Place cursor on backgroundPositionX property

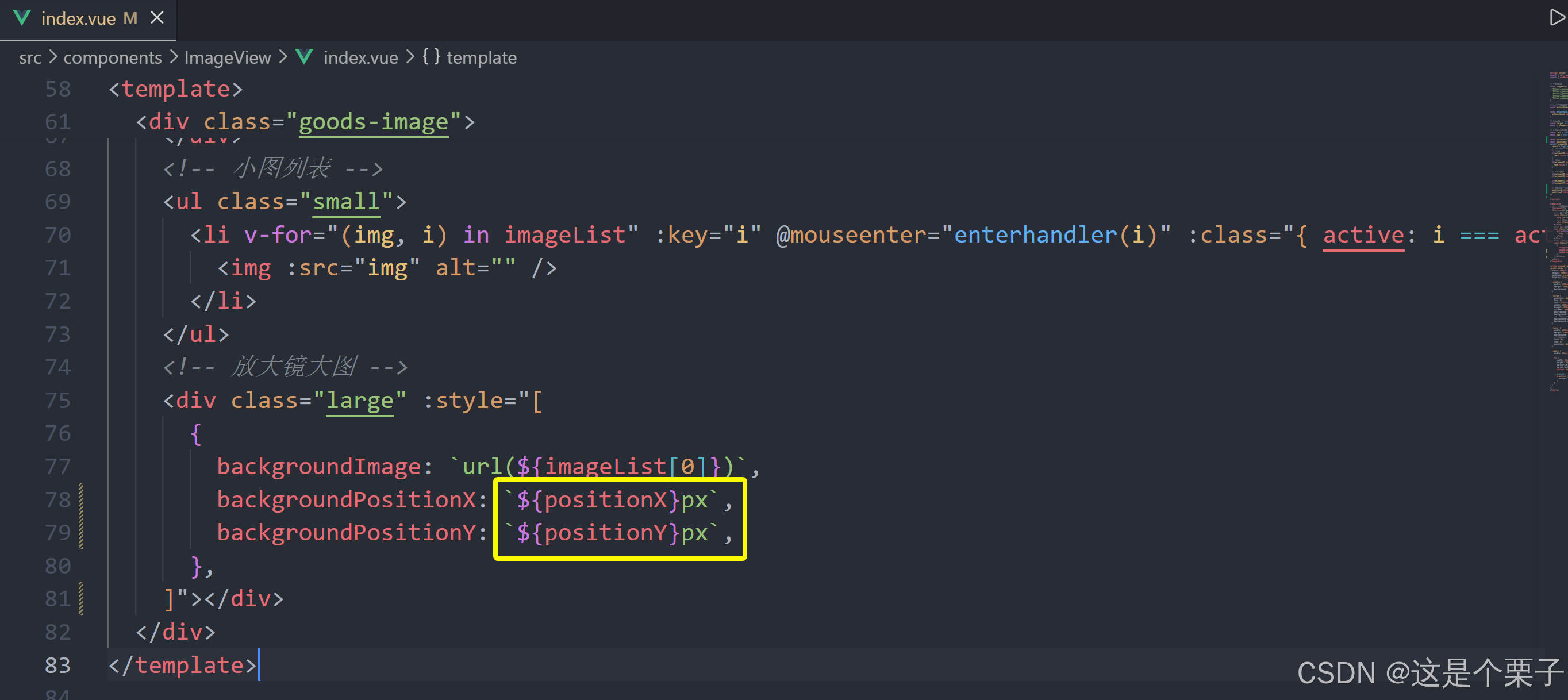(346, 500)
